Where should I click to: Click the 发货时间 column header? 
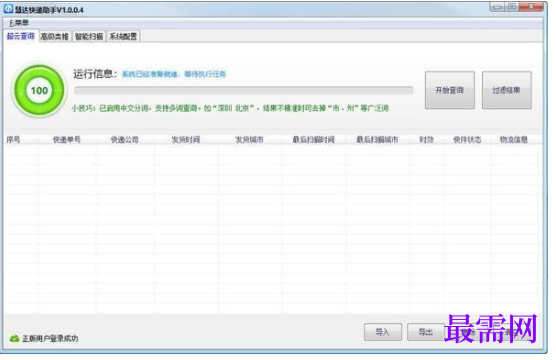pos(186,139)
